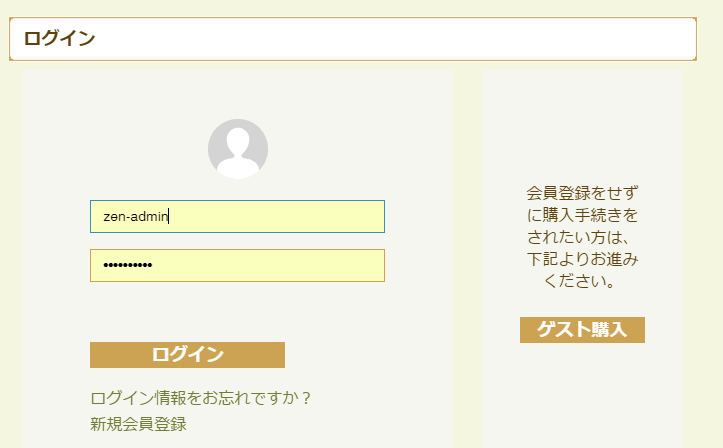Click the 下記よりお進み line of guest text
The image size is (723, 448).
tap(582, 259)
